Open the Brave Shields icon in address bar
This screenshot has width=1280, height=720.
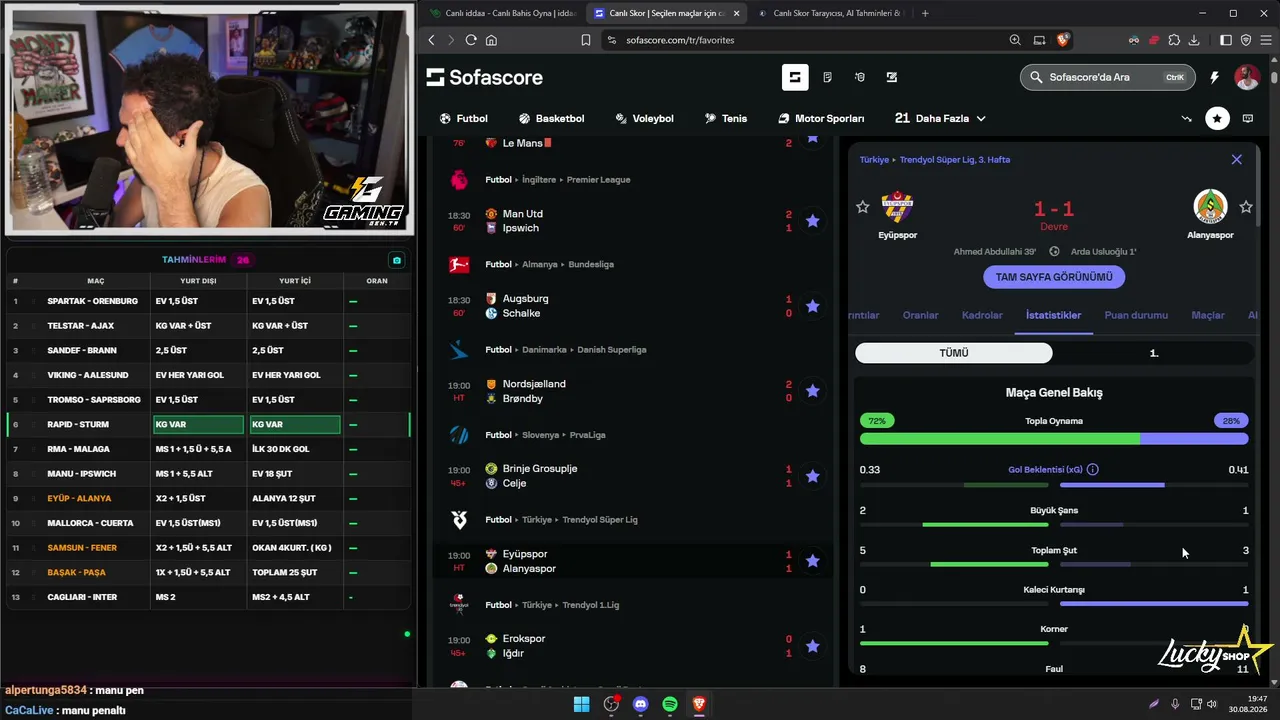[x=1063, y=40]
